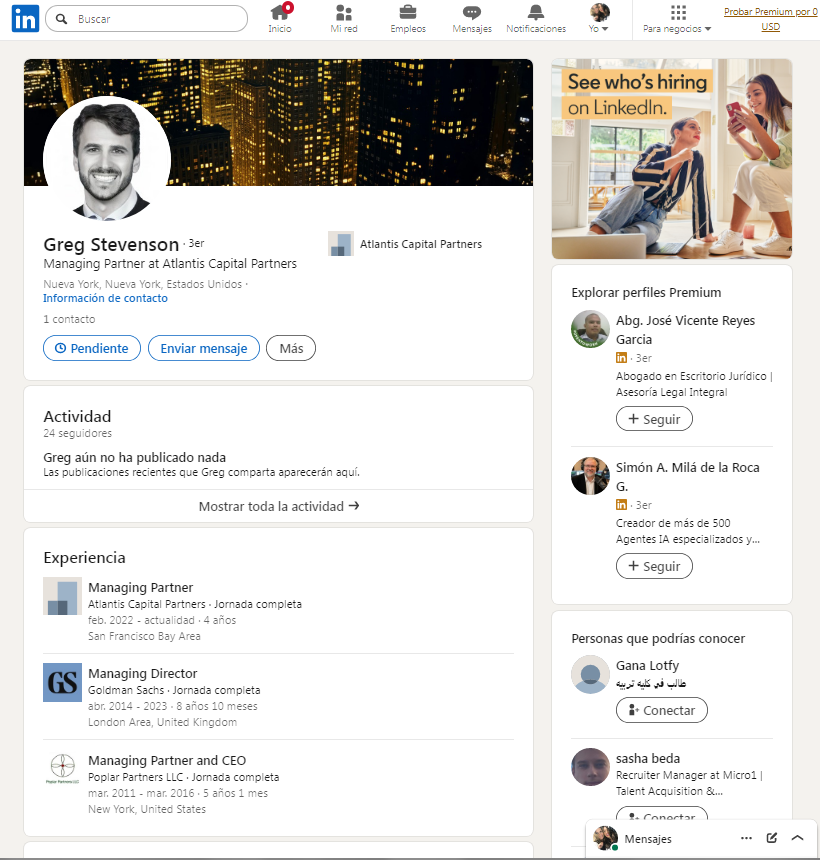The image size is (820, 860).
Task: Open Atlantis Capital Partners company logo in header
Action: (x=341, y=244)
